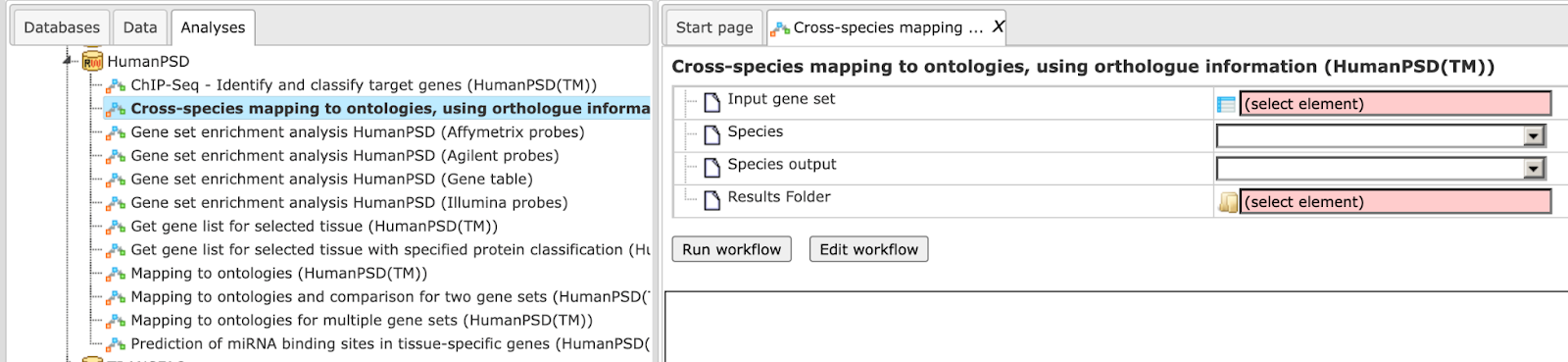Image resolution: width=1568 pixels, height=362 pixels.
Task: Open the Species output dropdown arrow
Action: 1535,169
